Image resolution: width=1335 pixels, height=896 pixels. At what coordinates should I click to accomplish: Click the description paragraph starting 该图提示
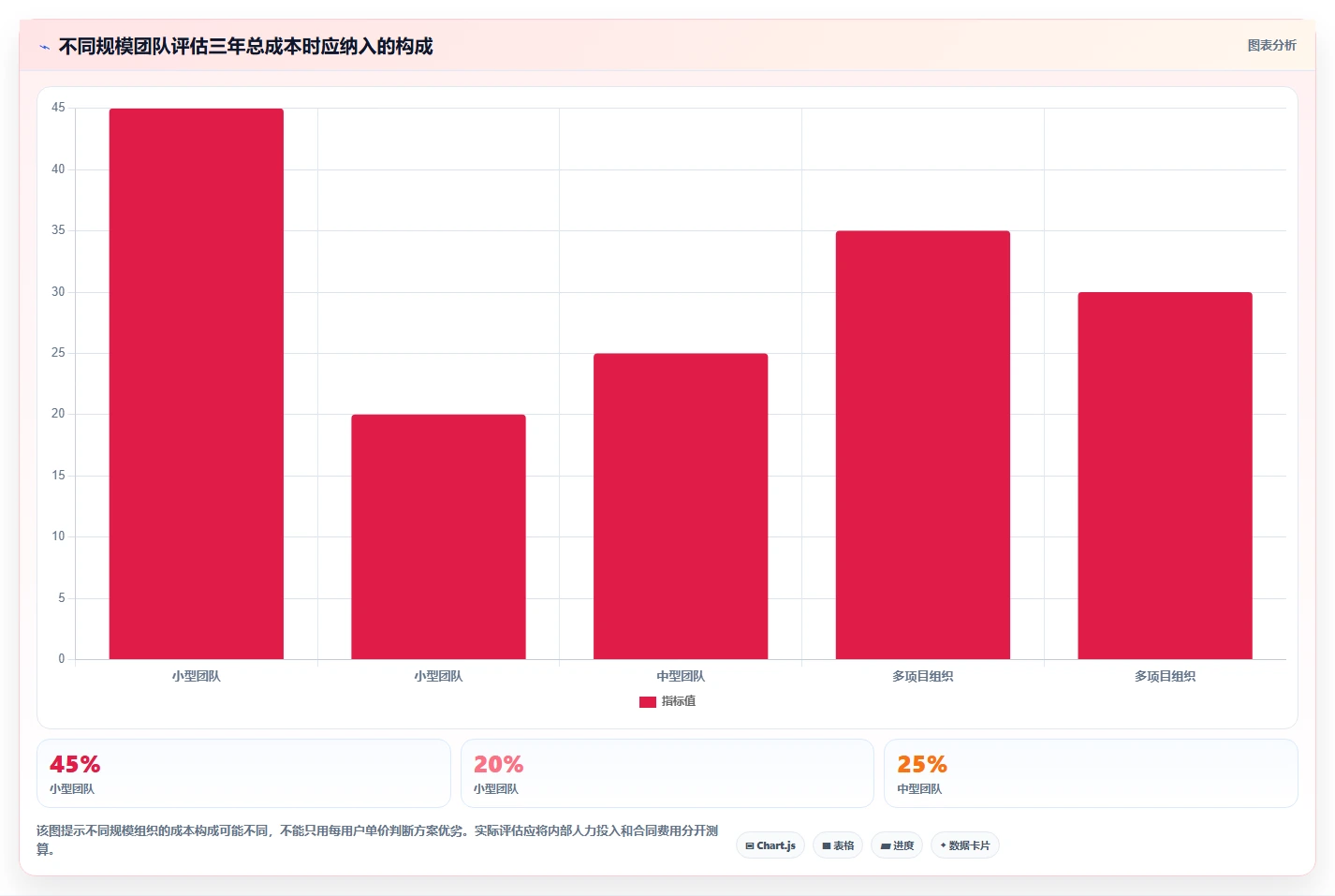click(378, 840)
